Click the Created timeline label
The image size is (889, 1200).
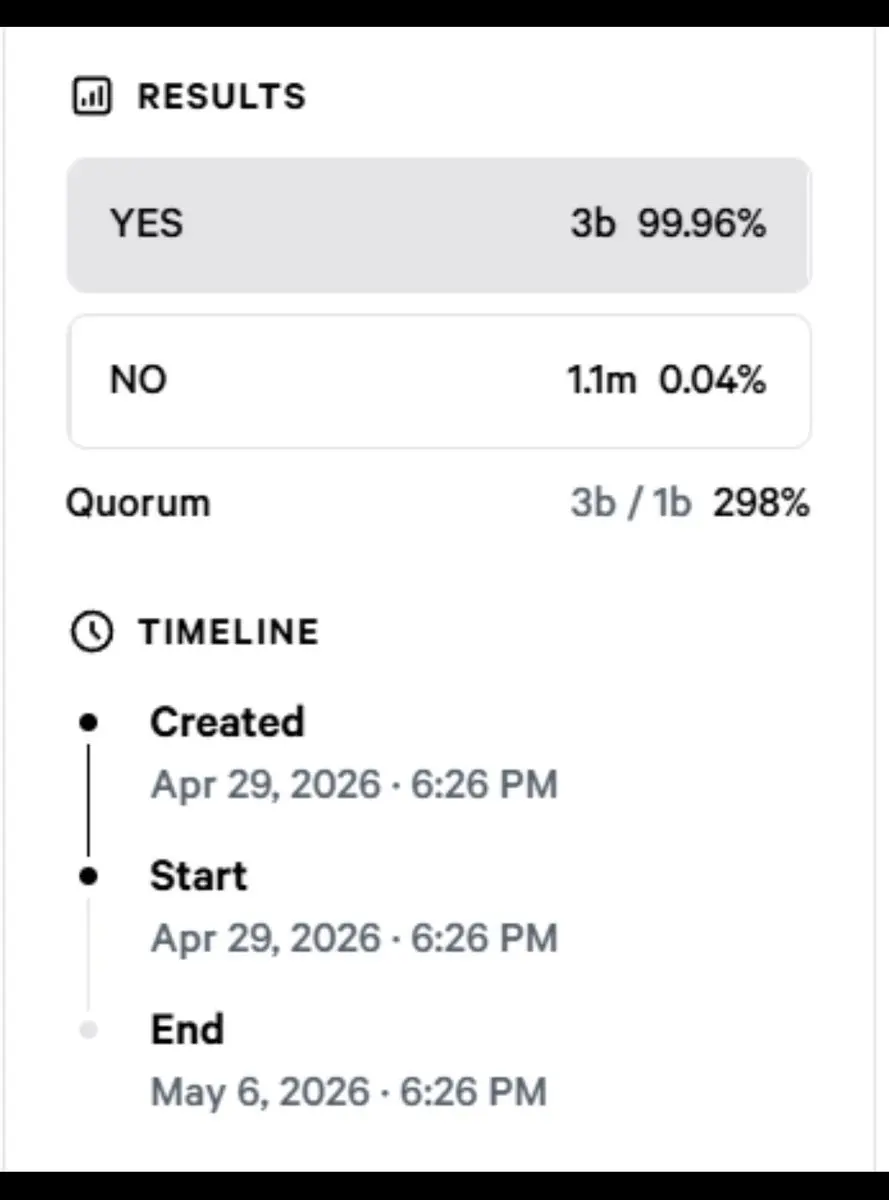click(227, 722)
